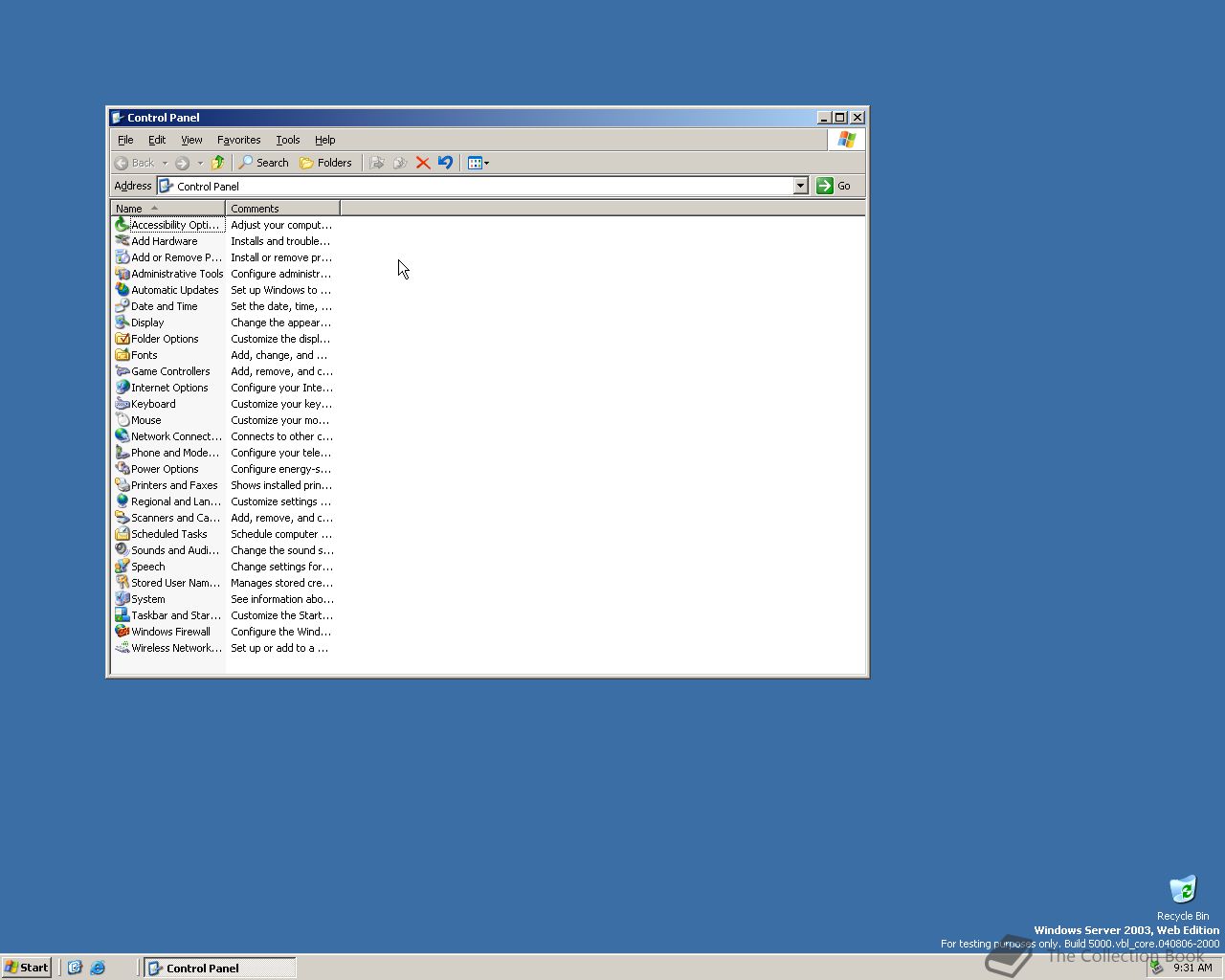Viewport: 1225px width, 980px height.
Task: Maximize the Control Panel window
Action: click(840, 118)
